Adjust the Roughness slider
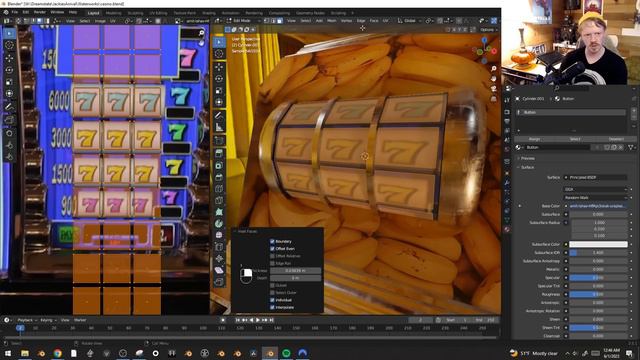The width and height of the screenshot is (640, 360). (x=598, y=294)
